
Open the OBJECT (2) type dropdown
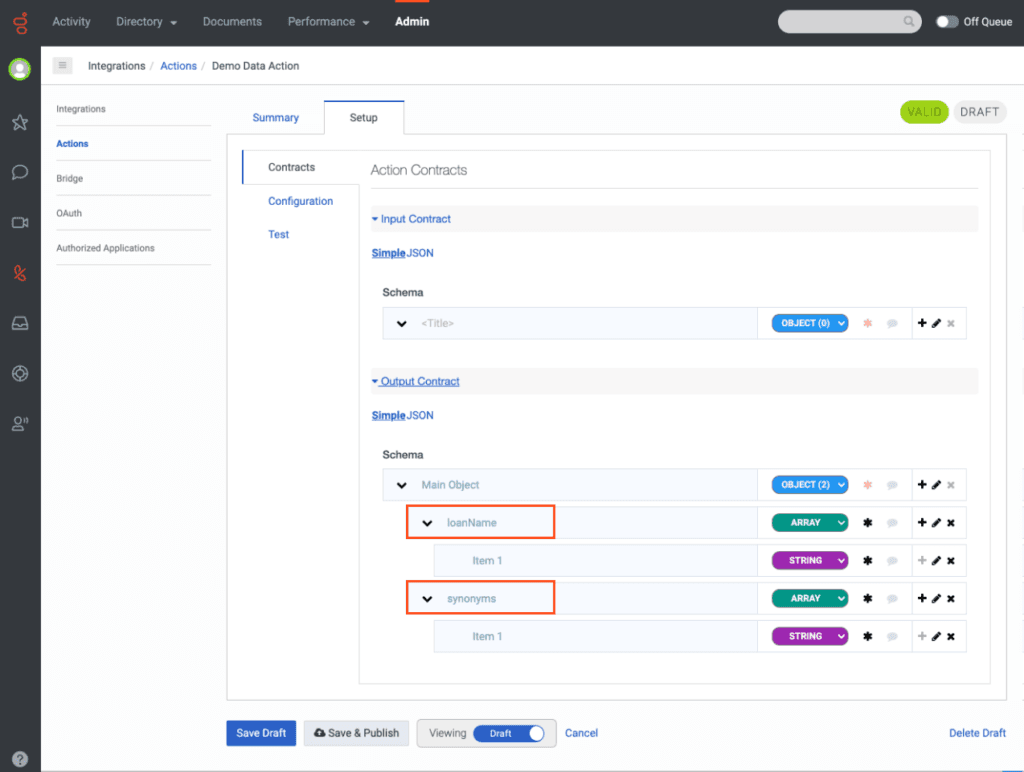[x=808, y=485]
